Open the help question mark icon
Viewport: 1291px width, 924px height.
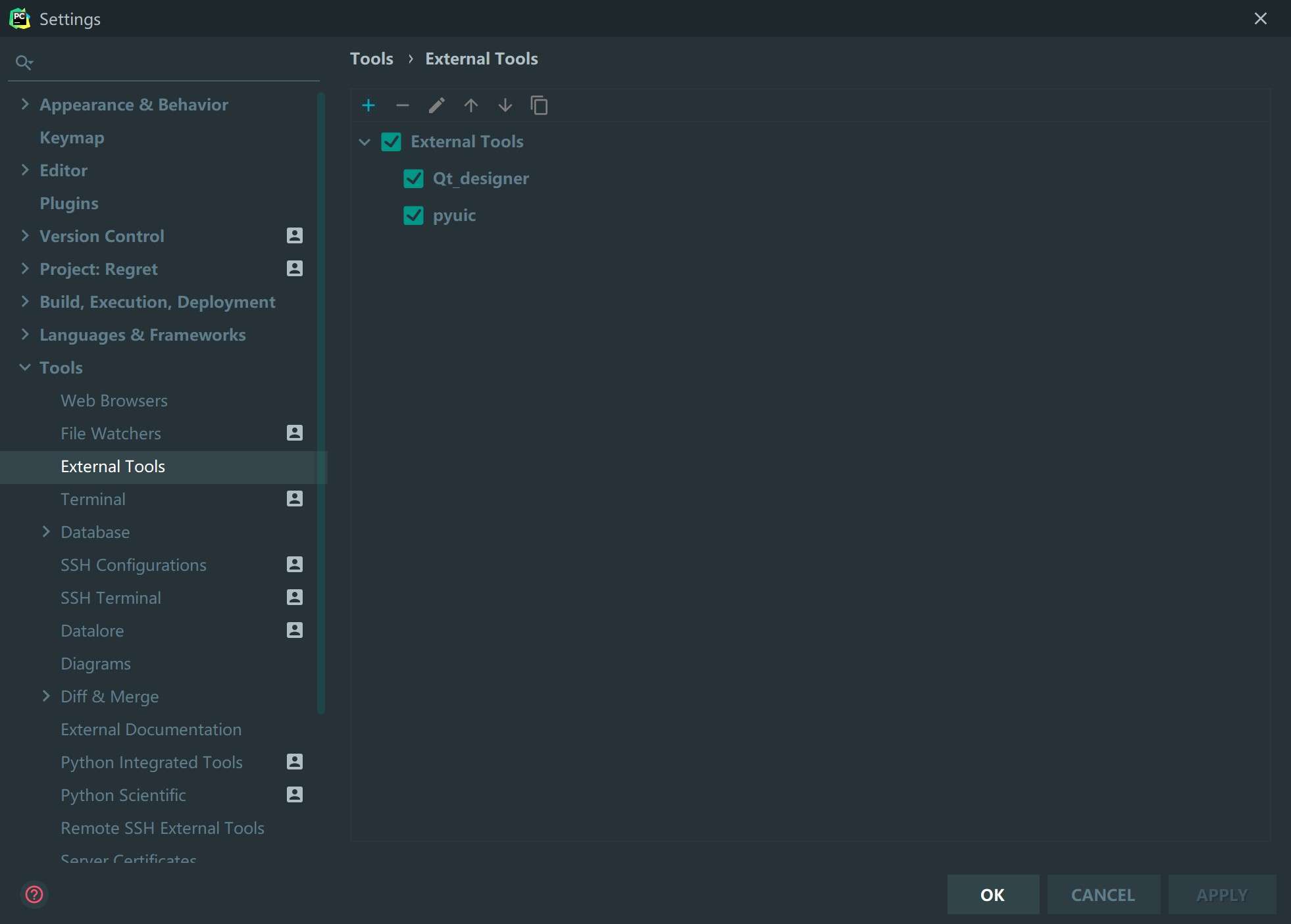(x=34, y=894)
